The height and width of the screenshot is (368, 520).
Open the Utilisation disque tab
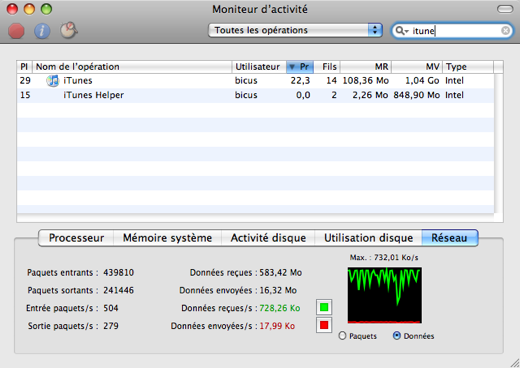(368, 238)
